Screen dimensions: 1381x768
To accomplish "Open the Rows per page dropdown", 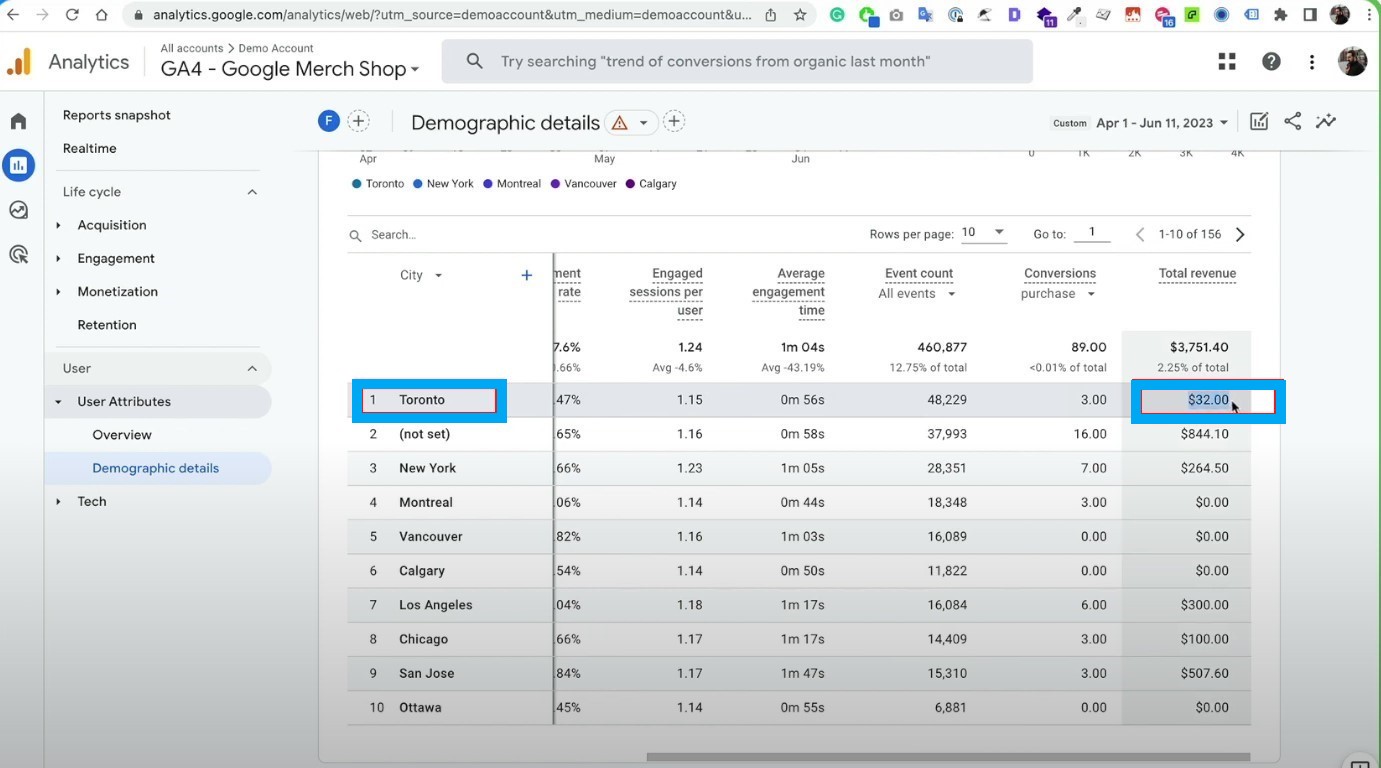I will tap(983, 233).
